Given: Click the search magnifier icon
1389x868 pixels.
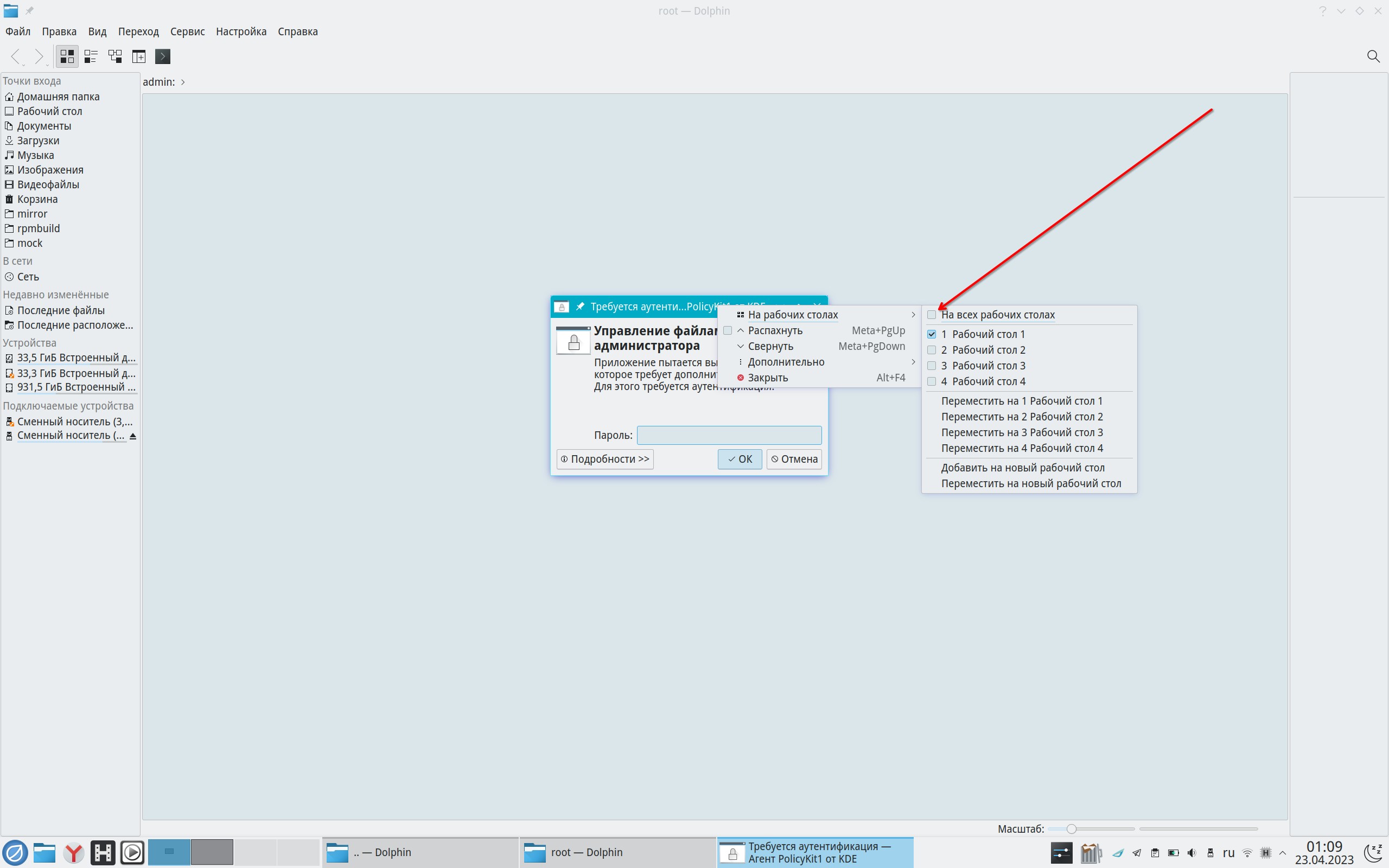Looking at the screenshot, I should (x=1373, y=56).
